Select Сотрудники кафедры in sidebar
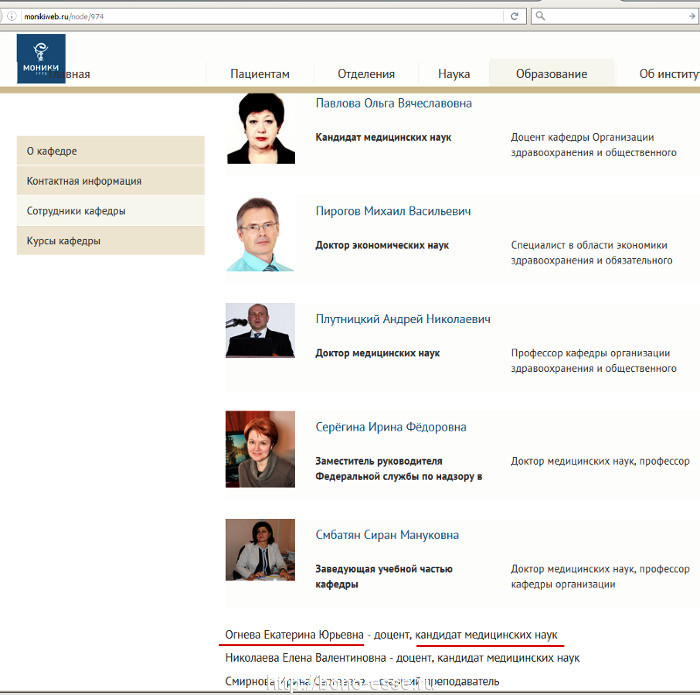The height and width of the screenshot is (695, 700). 111,211
